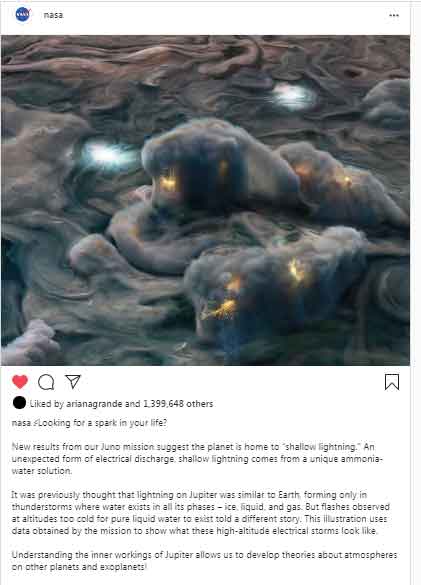Open the three-dot post options menu
Screen dimensions: 421x585
point(394,15)
